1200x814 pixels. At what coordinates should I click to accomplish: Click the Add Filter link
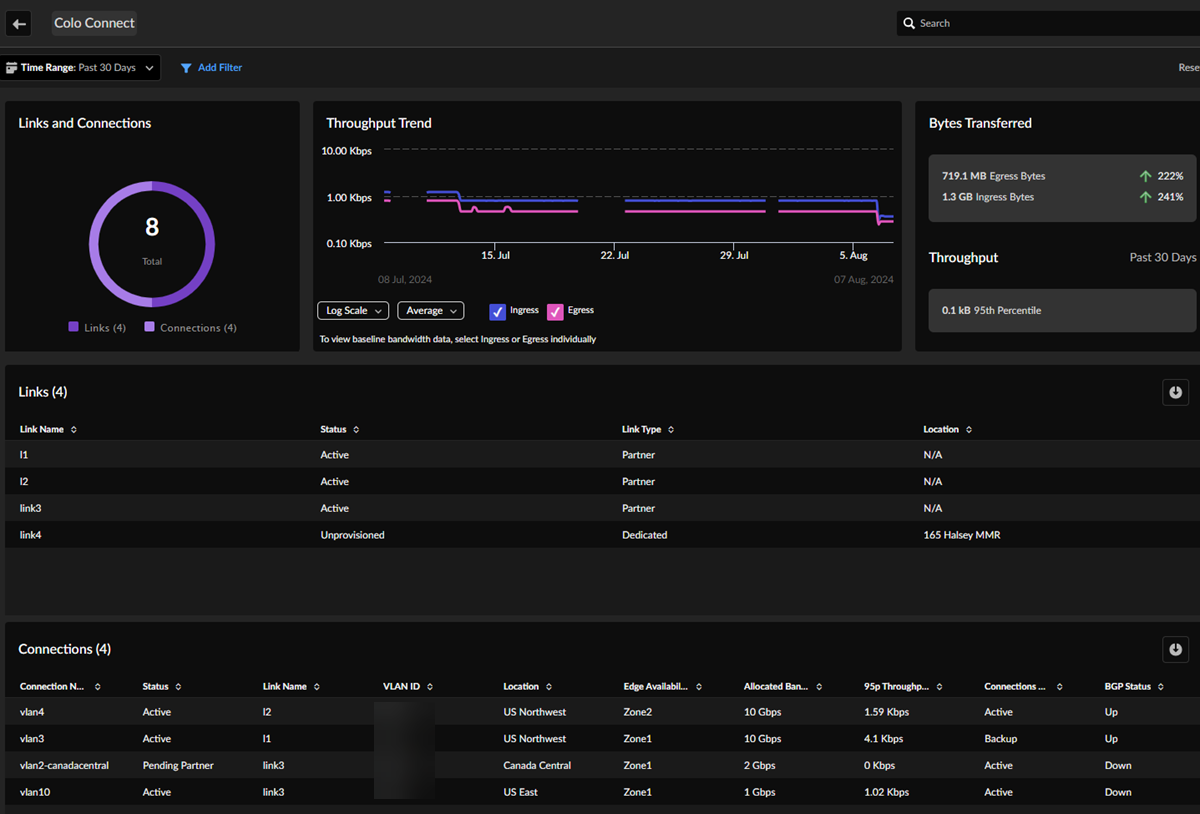tap(219, 68)
